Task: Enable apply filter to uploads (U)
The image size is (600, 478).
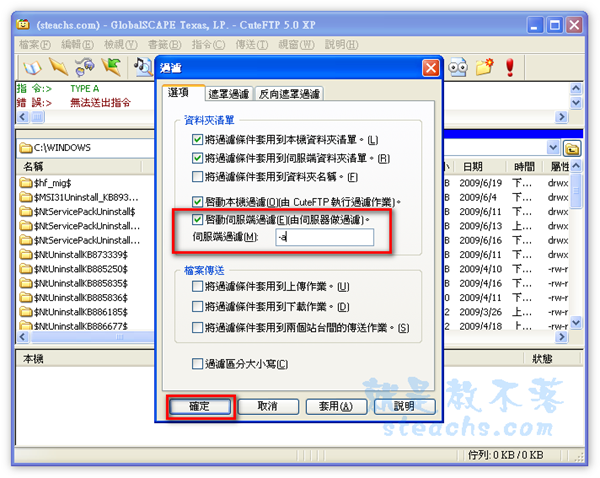Action: [x=197, y=286]
